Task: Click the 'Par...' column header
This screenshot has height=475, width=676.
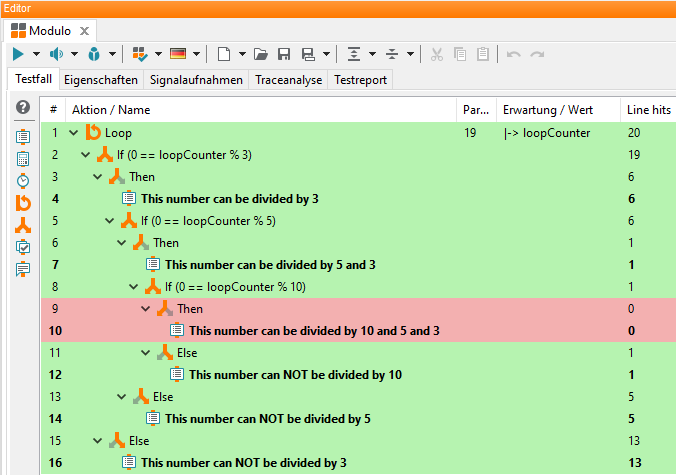Action: (476, 110)
